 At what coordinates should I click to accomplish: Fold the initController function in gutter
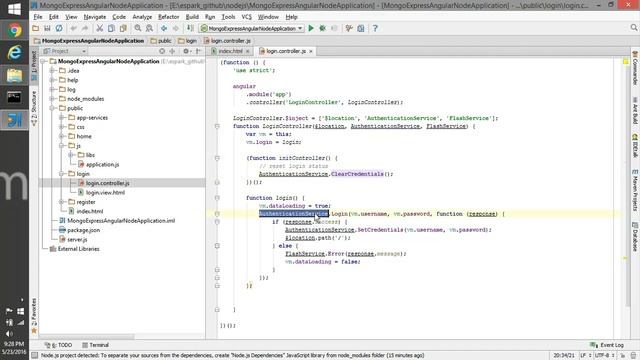(x=217, y=158)
